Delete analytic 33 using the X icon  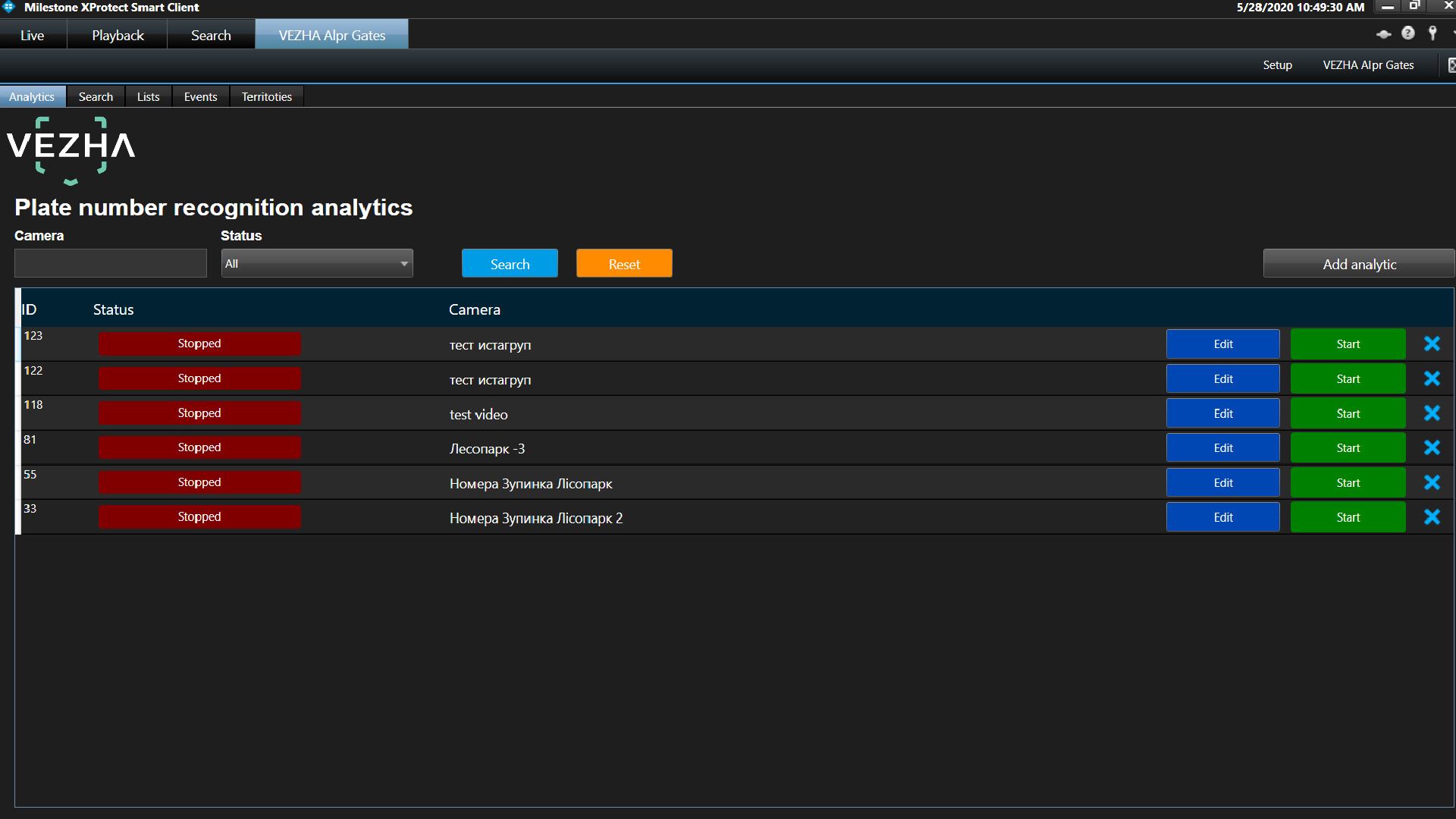pyautogui.click(x=1432, y=517)
